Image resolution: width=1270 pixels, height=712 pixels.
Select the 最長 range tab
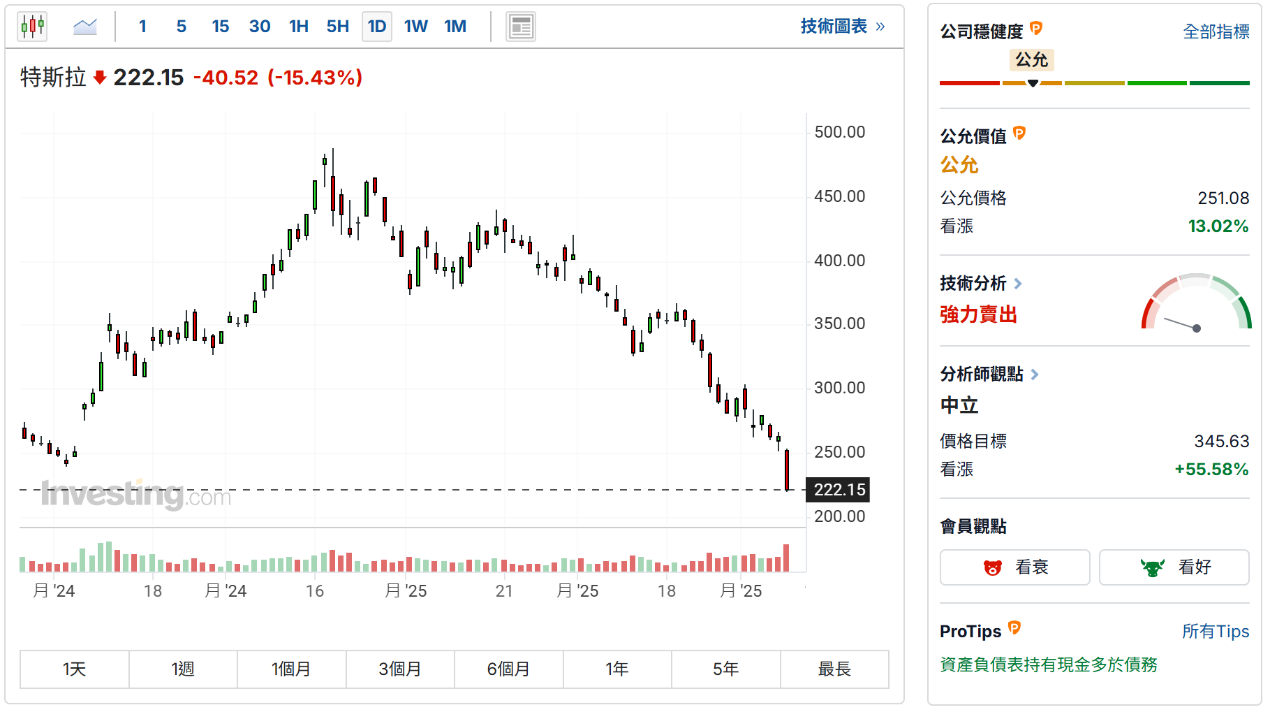pos(834,669)
